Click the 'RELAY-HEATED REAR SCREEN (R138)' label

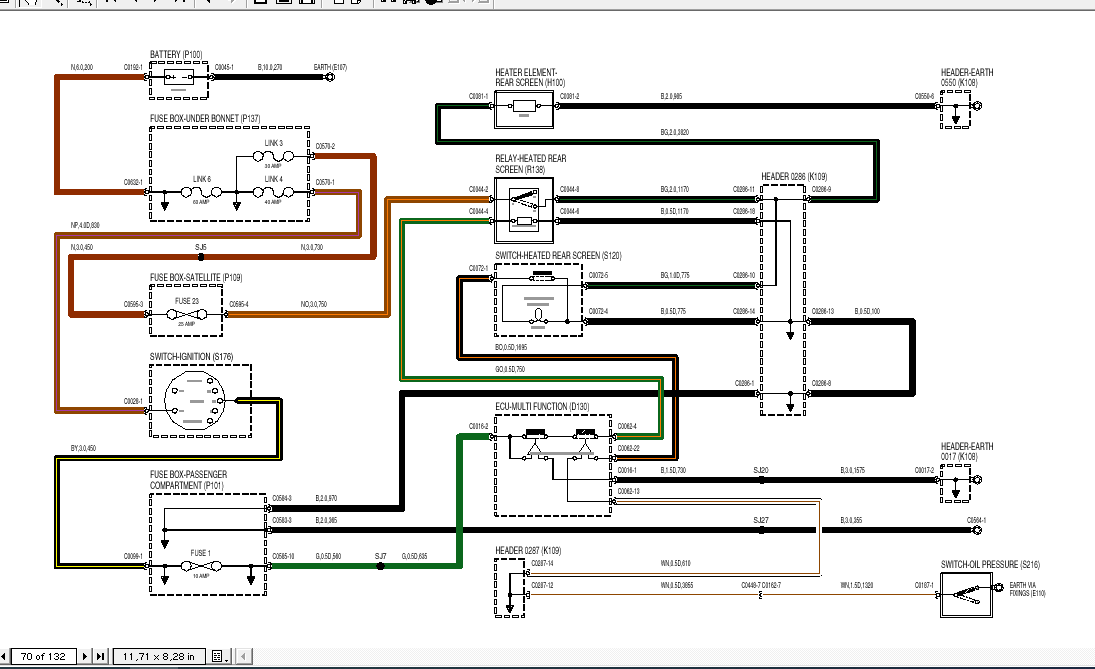point(531,164)
